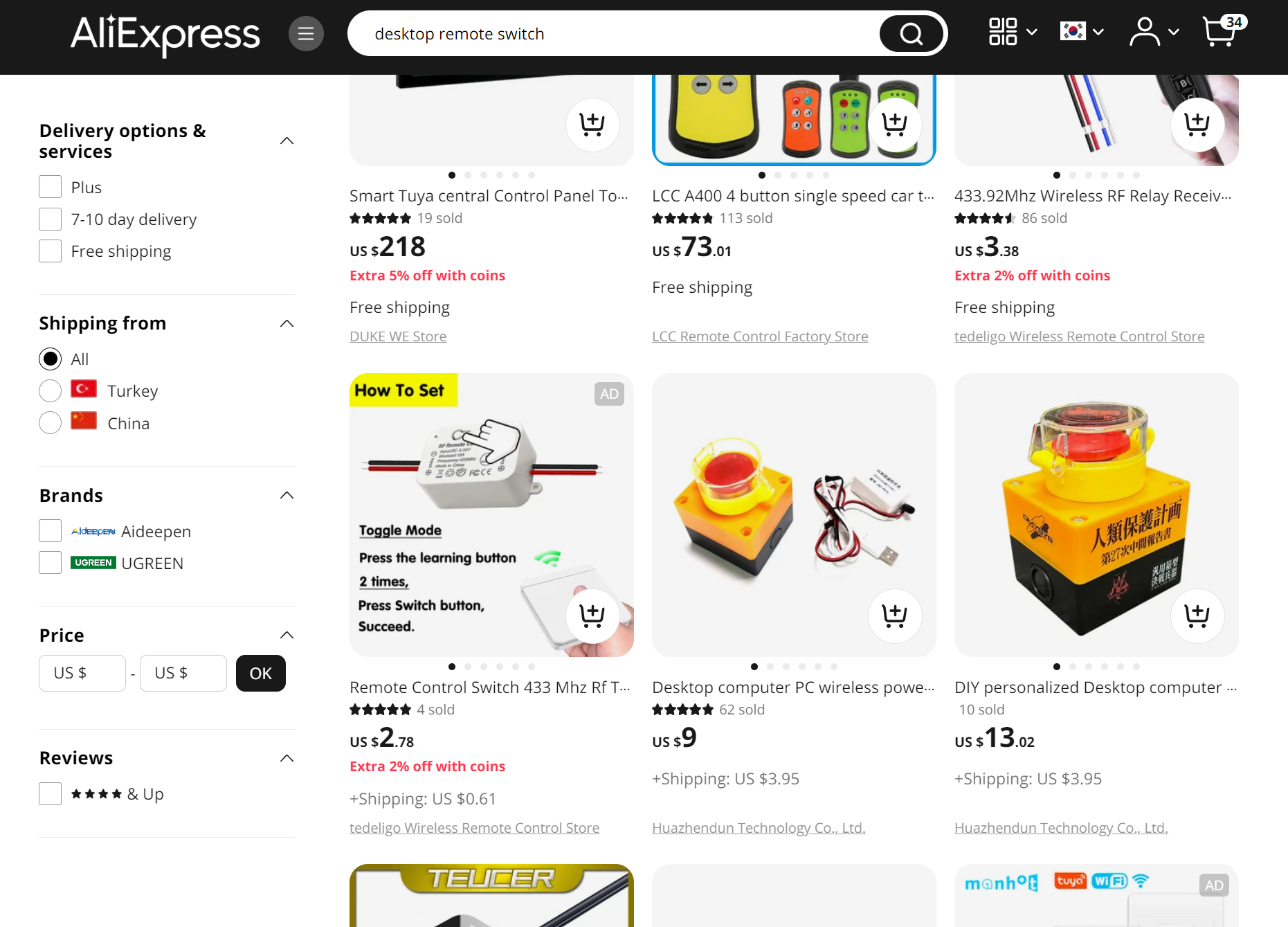
Task: Open the QR code app download icon
Action: pos(1003,32)
